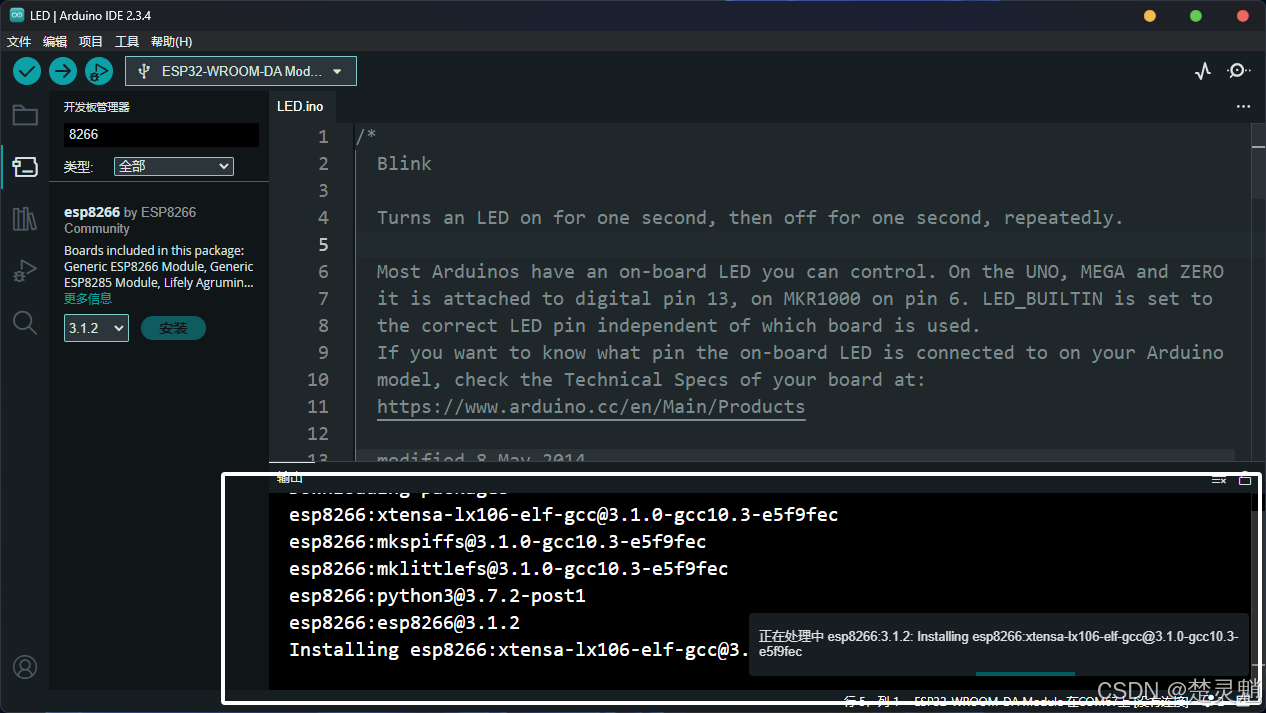Viewport: 1266px width, 713px height.
Task: Click the 正在处理中 esp8266:3.1.2 notification text
Action: pyautogui.click(x=998, y=643)
